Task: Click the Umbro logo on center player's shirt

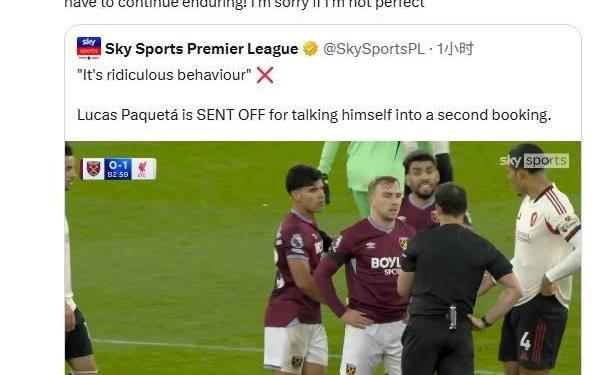Action: coord(370,245)
